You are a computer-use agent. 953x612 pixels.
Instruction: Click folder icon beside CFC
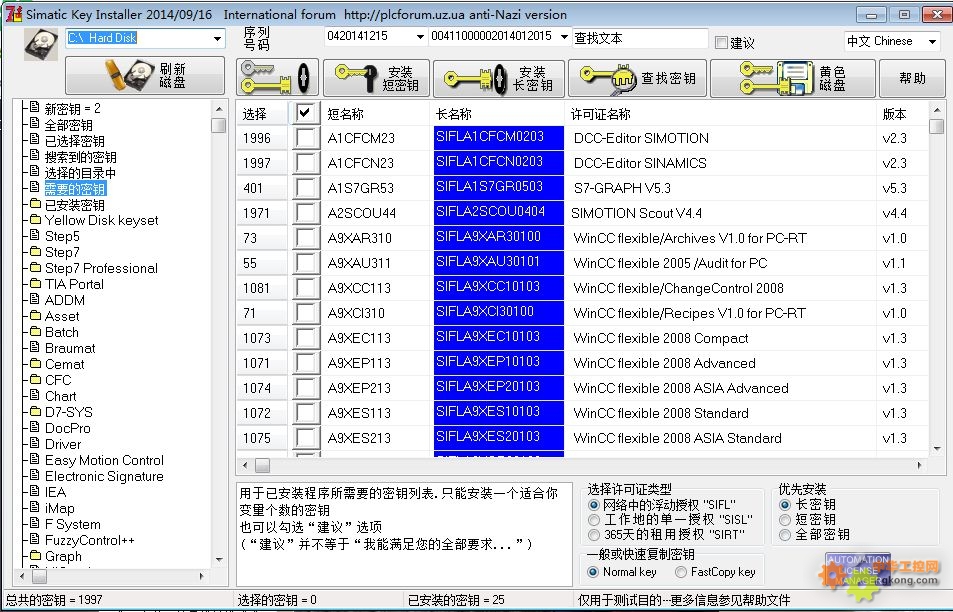[35, 379]
